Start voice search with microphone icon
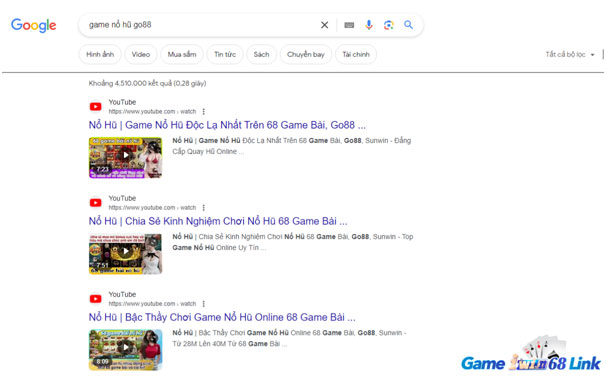Viewport: 606px width, 387px height. [369, 25]
